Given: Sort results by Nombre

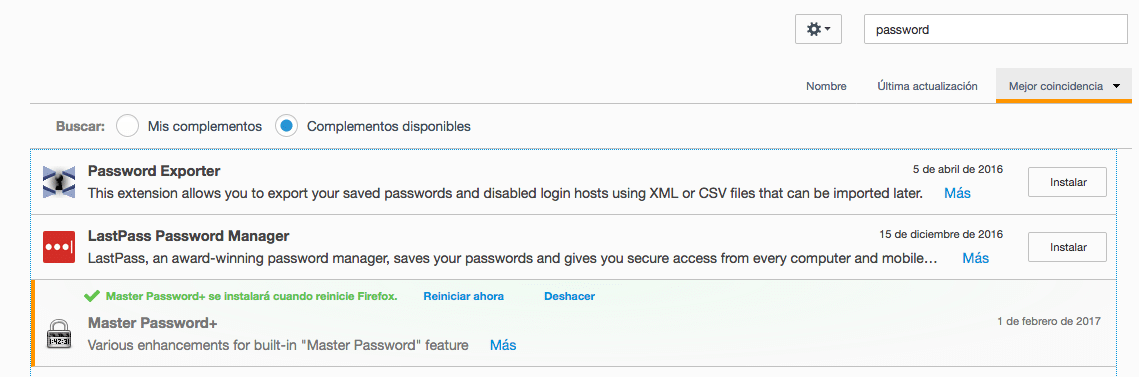Looking at the screenshot, I should click(x=826, y=86).
